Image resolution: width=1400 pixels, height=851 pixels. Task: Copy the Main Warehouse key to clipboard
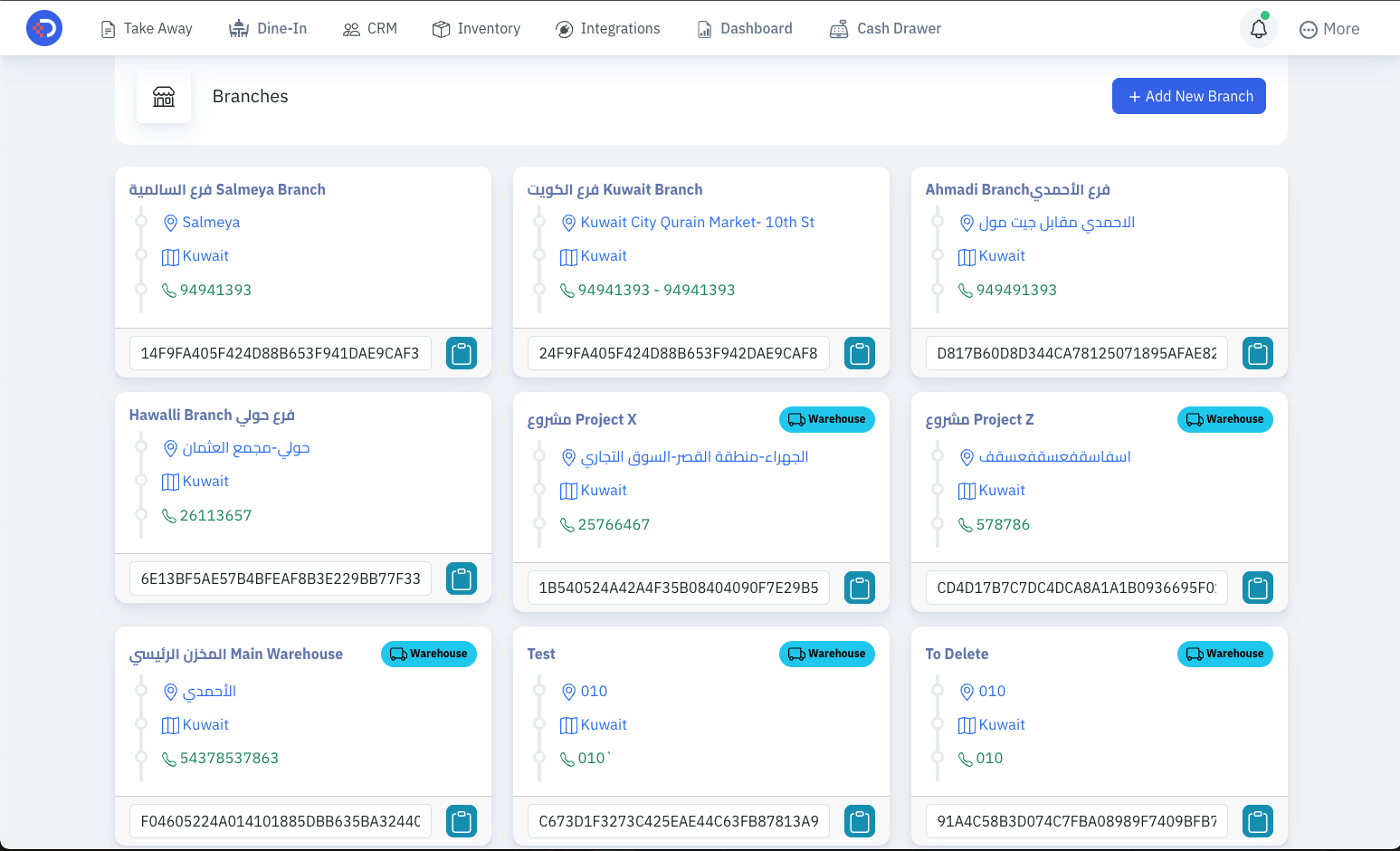pyautogui.click(x=462, y=821)
